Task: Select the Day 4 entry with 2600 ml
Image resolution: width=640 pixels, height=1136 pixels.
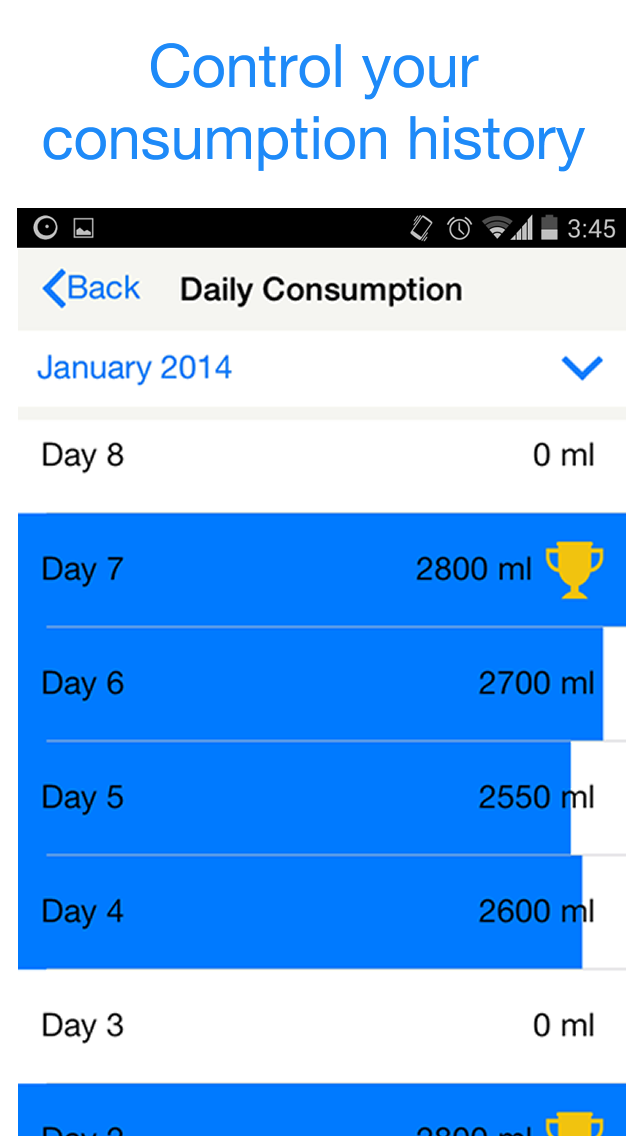Action: [x=300, y=912]
